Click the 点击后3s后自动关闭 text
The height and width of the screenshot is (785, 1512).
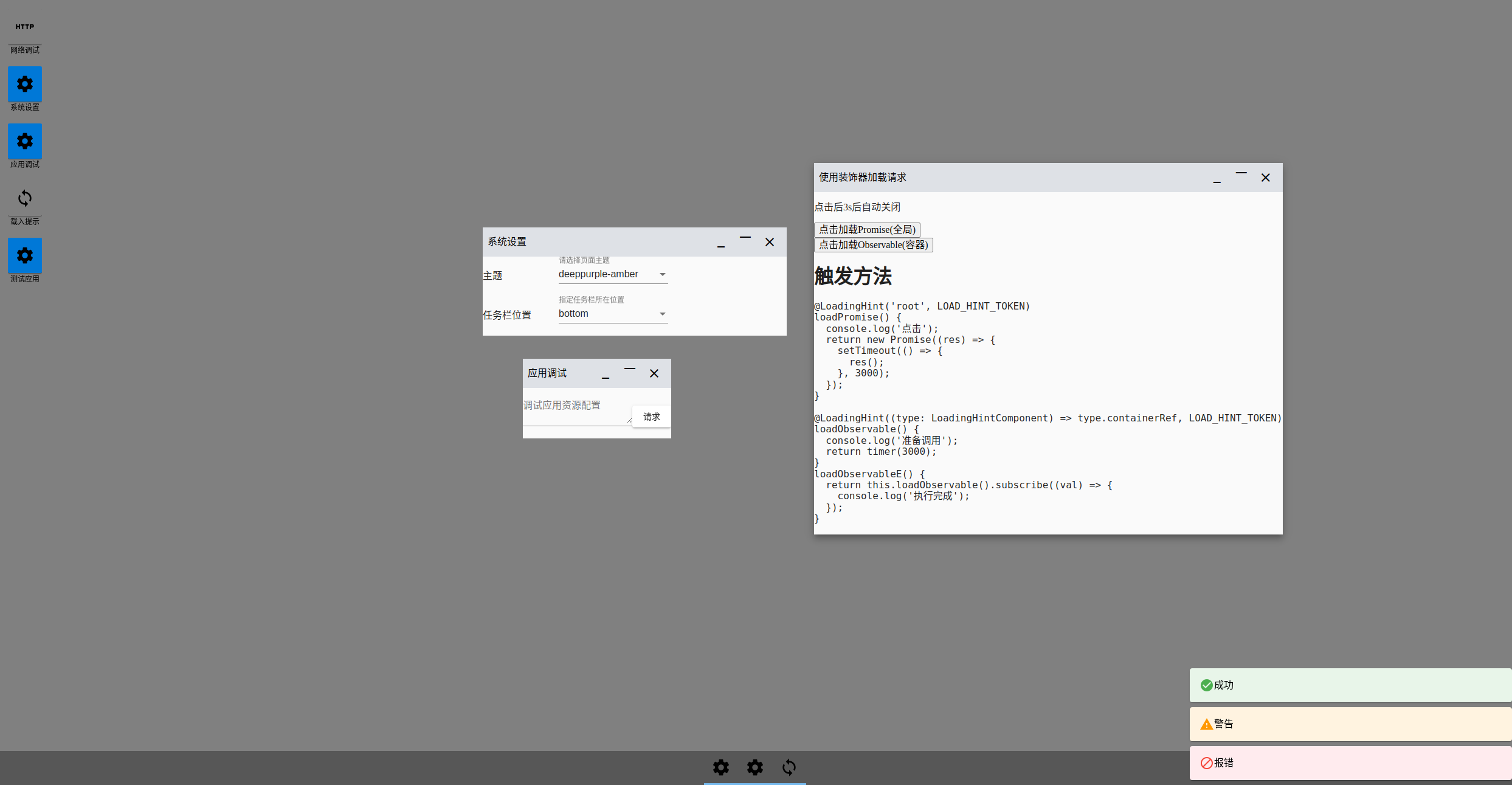(857, 207)
